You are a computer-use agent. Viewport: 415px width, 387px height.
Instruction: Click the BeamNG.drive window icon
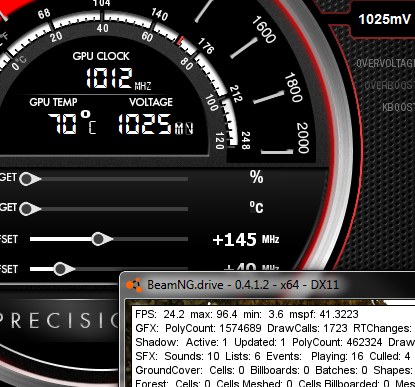[134, 285]
